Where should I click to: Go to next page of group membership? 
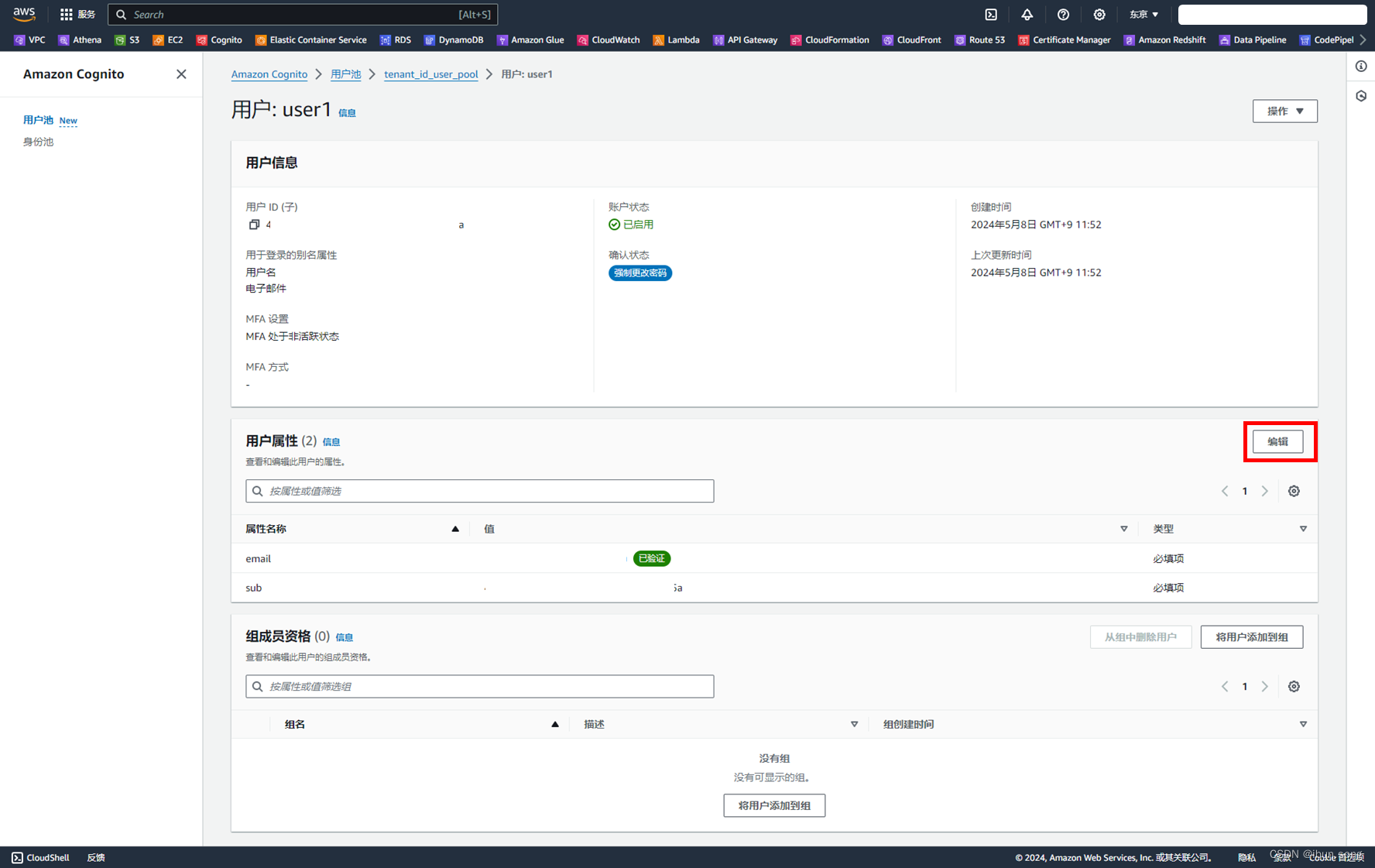[x=1265, y=686]
